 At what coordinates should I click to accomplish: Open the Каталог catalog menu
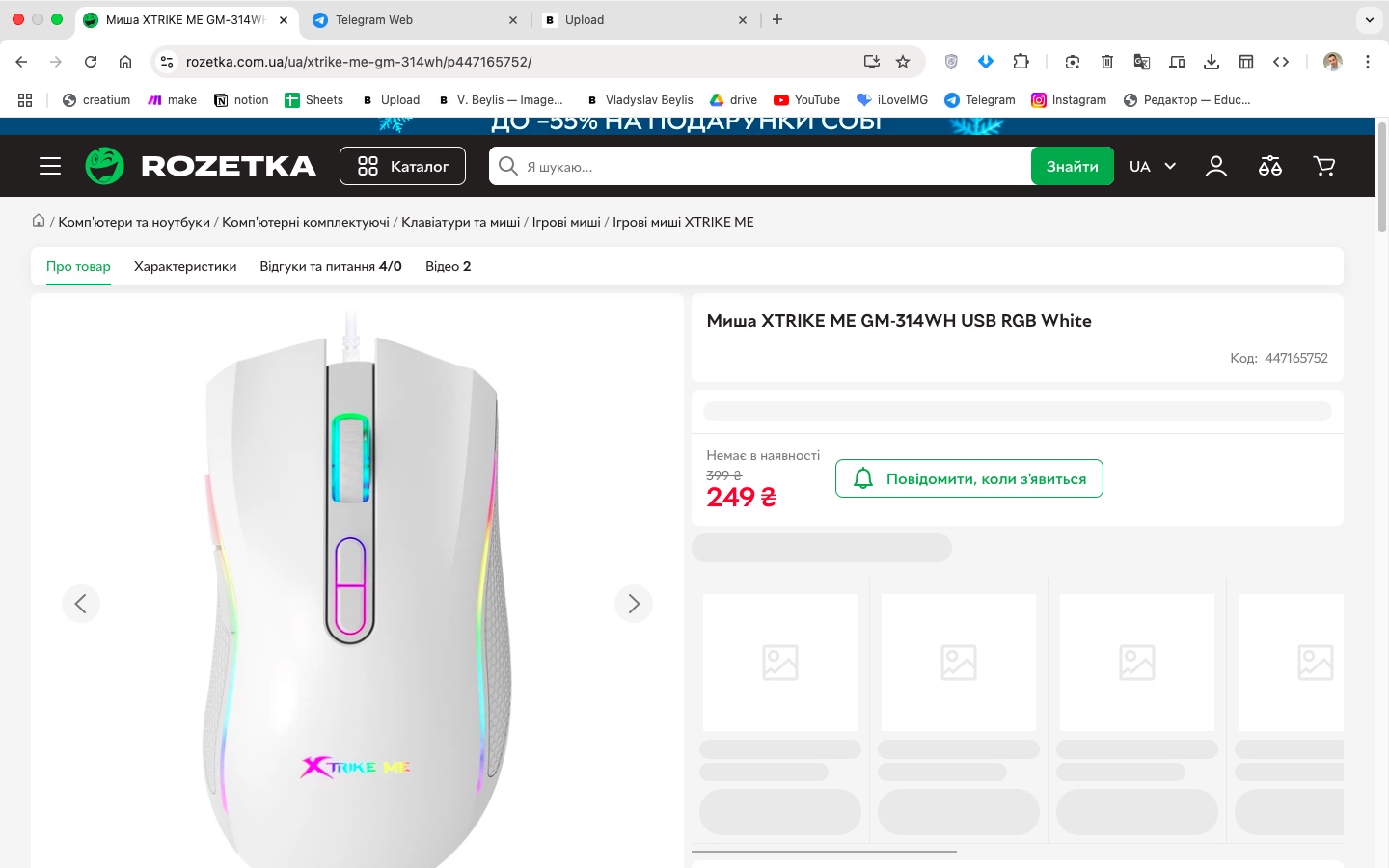point(402,166)
